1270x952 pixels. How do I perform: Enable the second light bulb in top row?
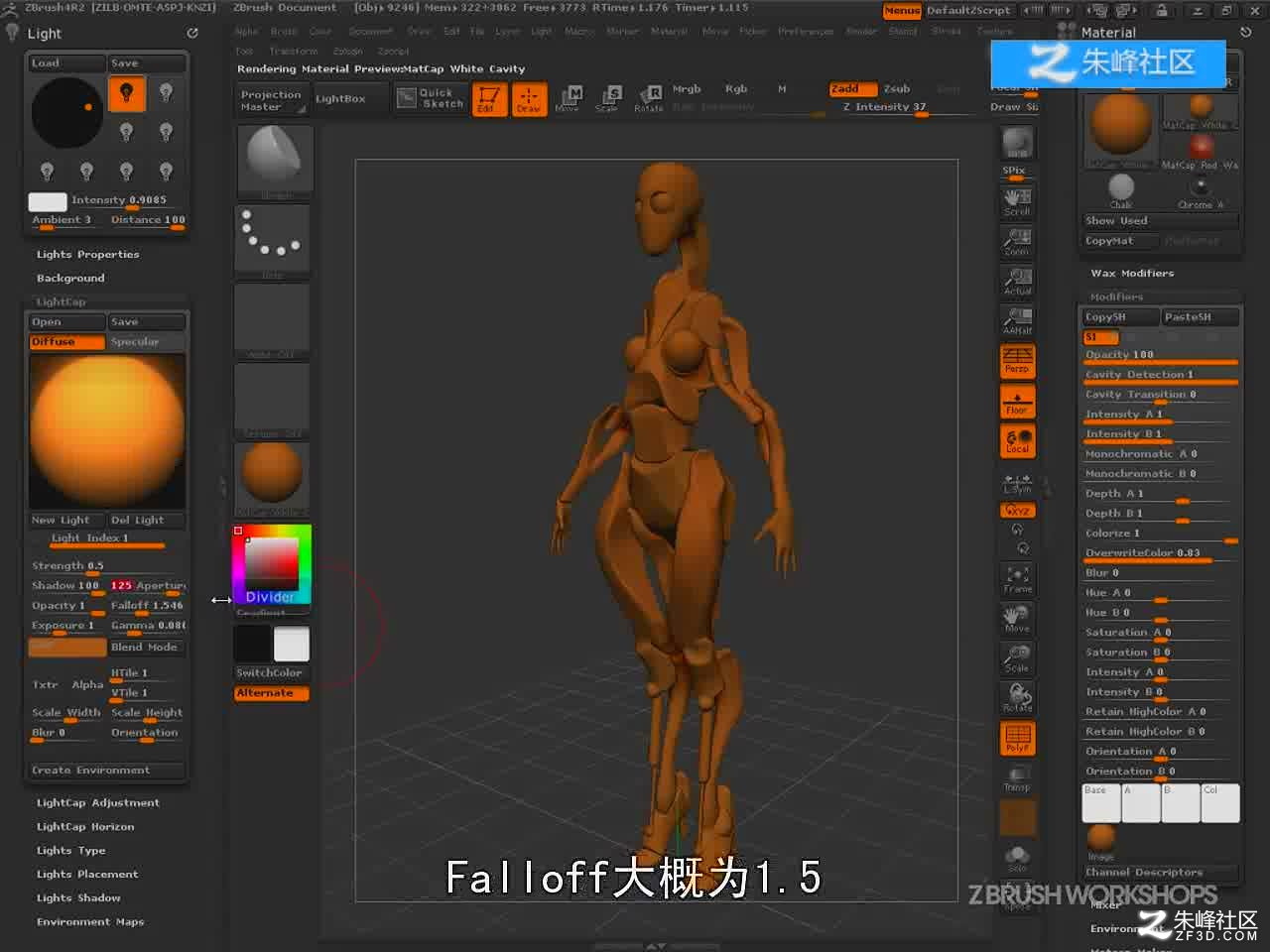[x=166, y=93]
